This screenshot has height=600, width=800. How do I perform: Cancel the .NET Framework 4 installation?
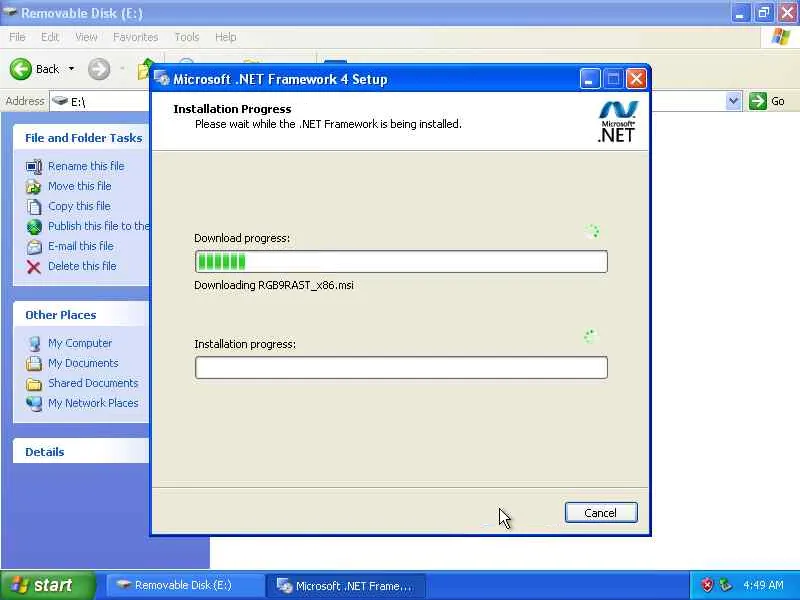pos(601,512)
